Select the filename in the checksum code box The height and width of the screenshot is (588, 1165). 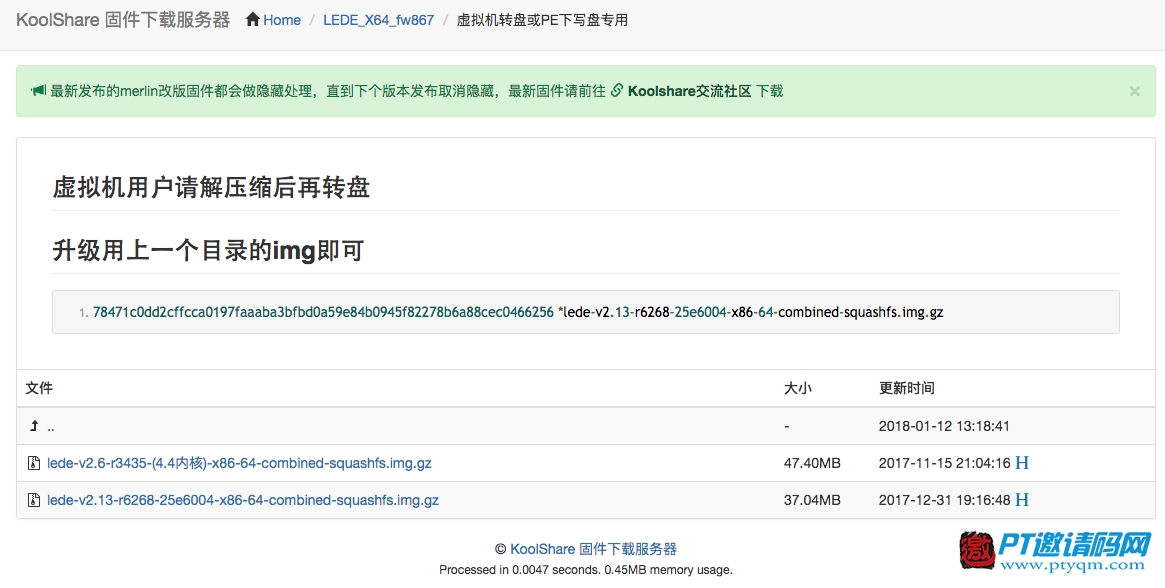click(753, 312)
